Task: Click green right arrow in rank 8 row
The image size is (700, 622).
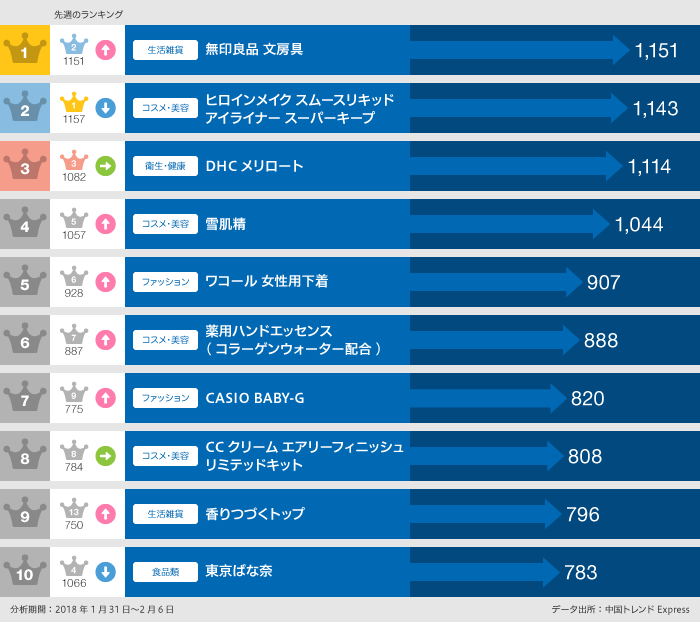Action: 106,456
